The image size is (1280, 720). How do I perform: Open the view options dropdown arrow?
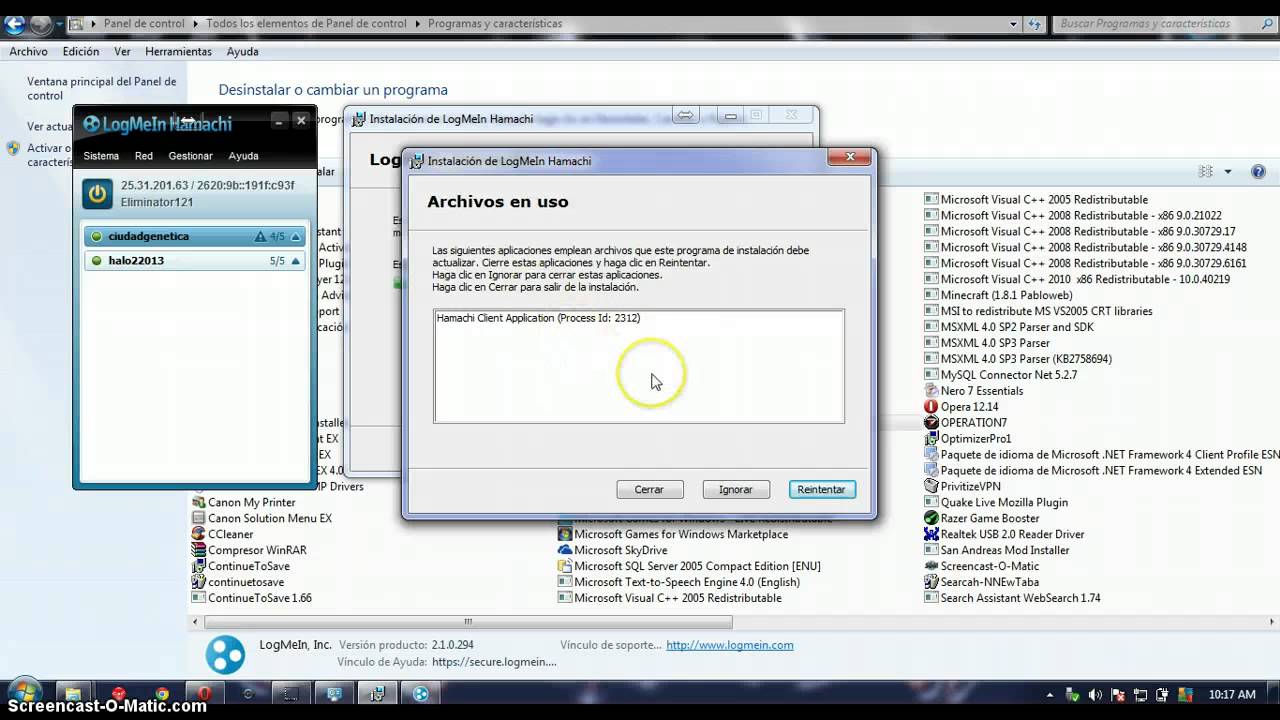tap(1228, 172)
